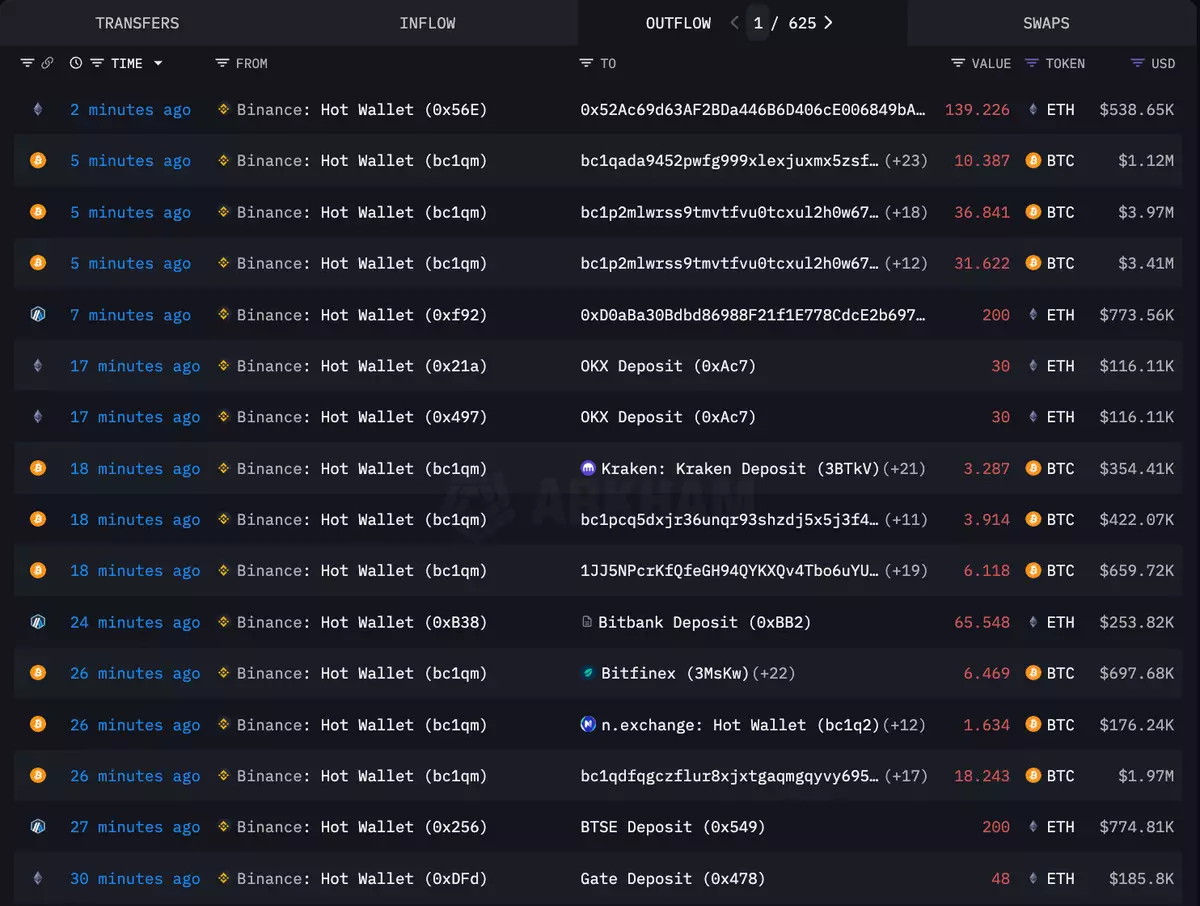The height and width of the screenshot is (906, 1200).
Task: Click the FROM column filter icon
Action: 222,63
